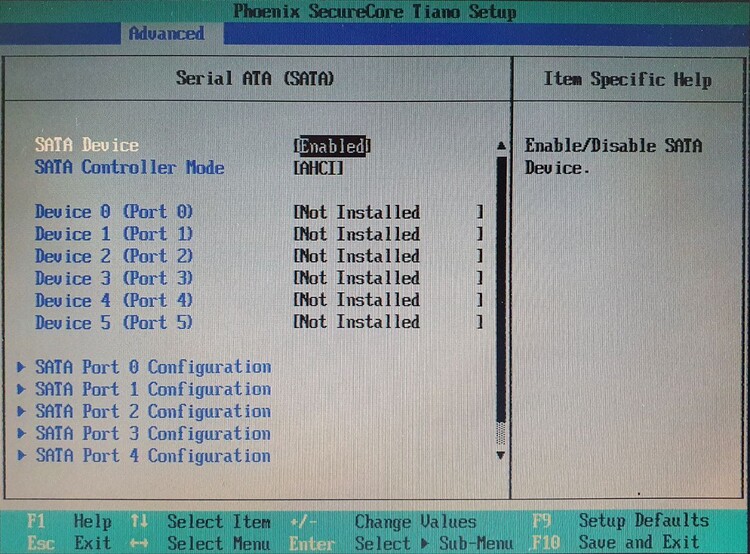Select Device 2 (Port 2) row label
This screenshot has width=750, height=554.
pos(114,256)
